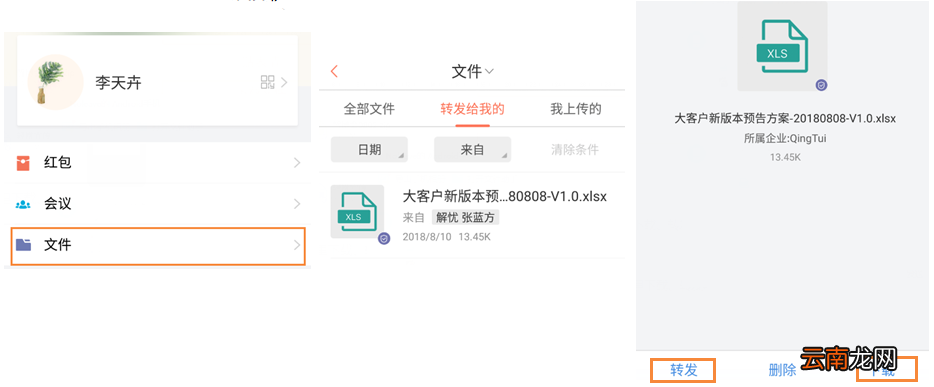Open the 红包 menu row label

pos(58,163)
